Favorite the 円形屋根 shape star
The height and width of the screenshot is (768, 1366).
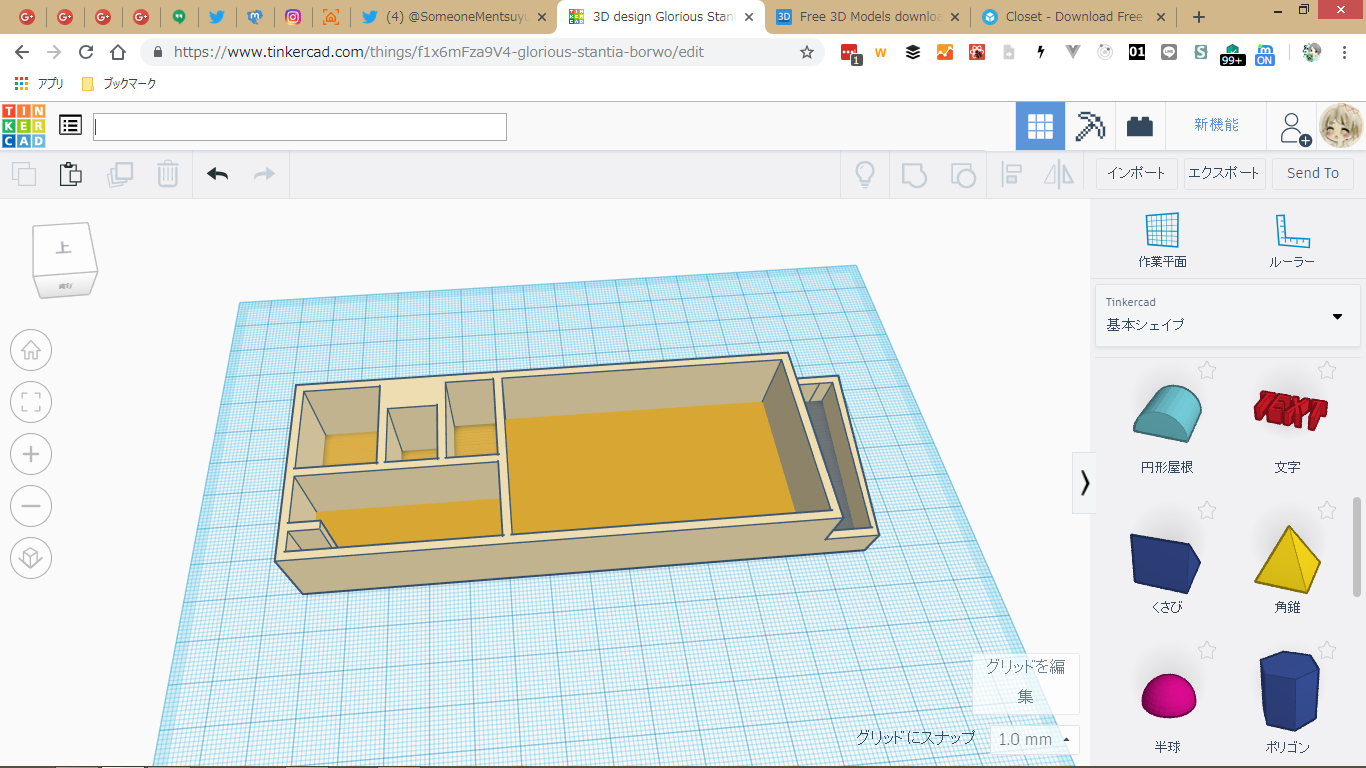coord(1207,371)
